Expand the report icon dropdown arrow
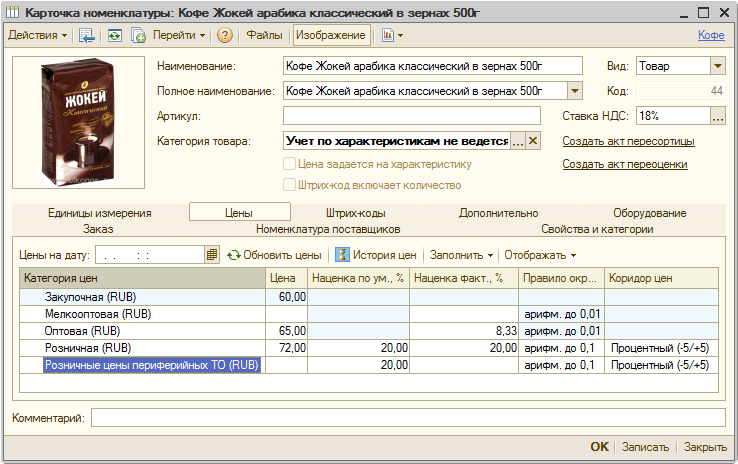 [x=401, y=35]
